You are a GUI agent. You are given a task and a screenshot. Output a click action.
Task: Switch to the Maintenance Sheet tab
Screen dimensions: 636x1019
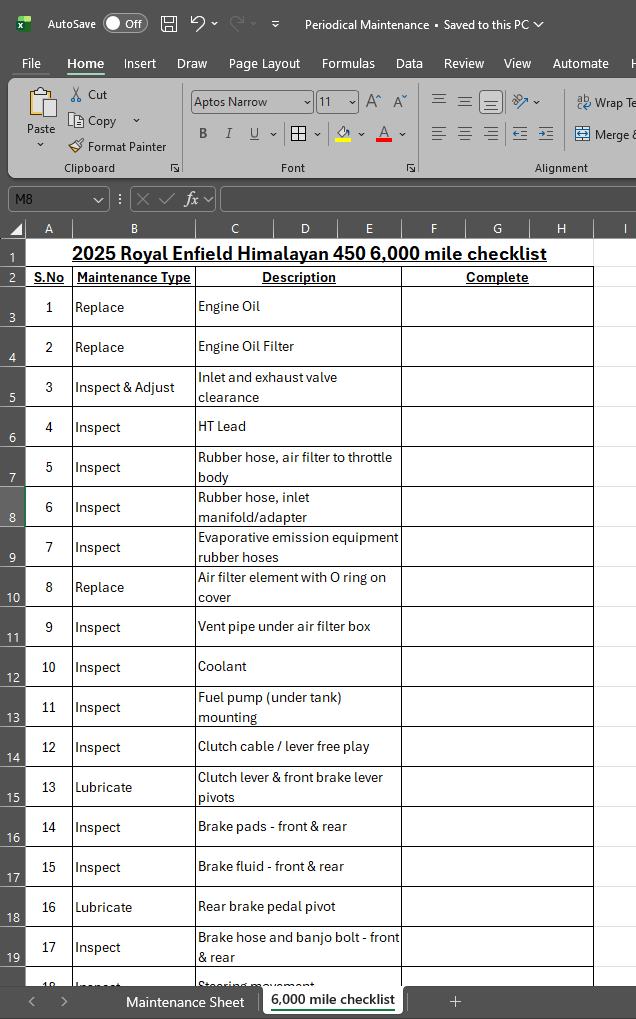coord(185,1001)
